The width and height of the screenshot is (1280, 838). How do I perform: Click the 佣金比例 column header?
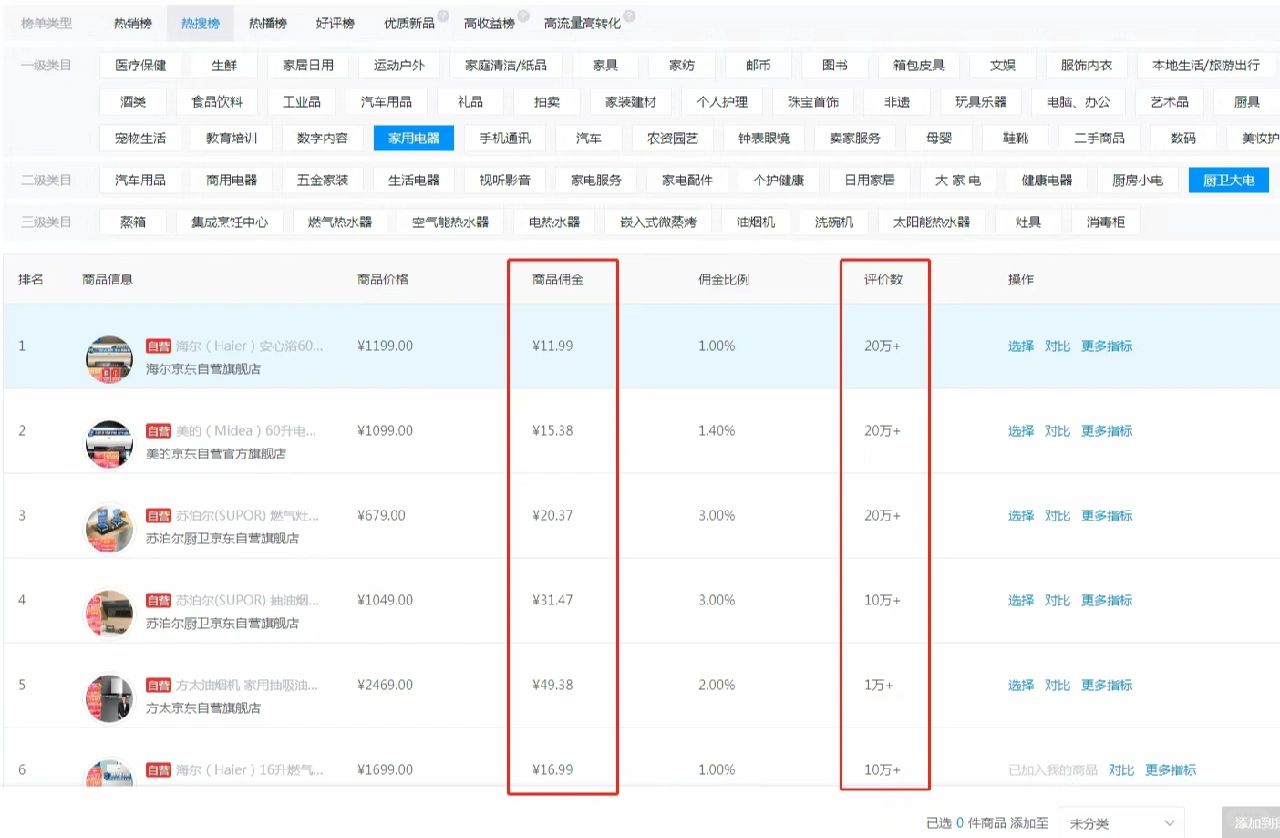click(x=723, y=279)
